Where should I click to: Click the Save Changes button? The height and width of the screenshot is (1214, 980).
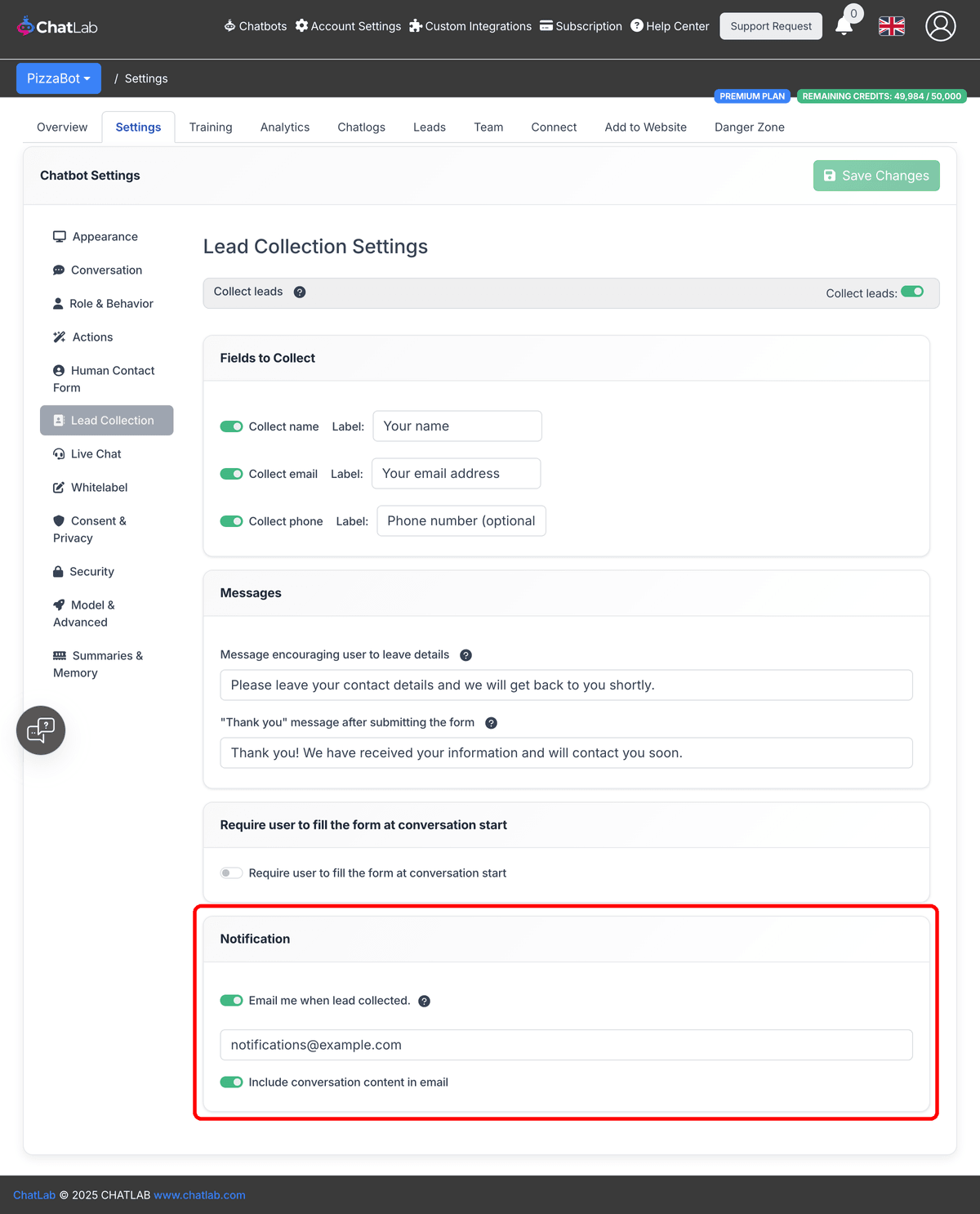coord(876,176)
